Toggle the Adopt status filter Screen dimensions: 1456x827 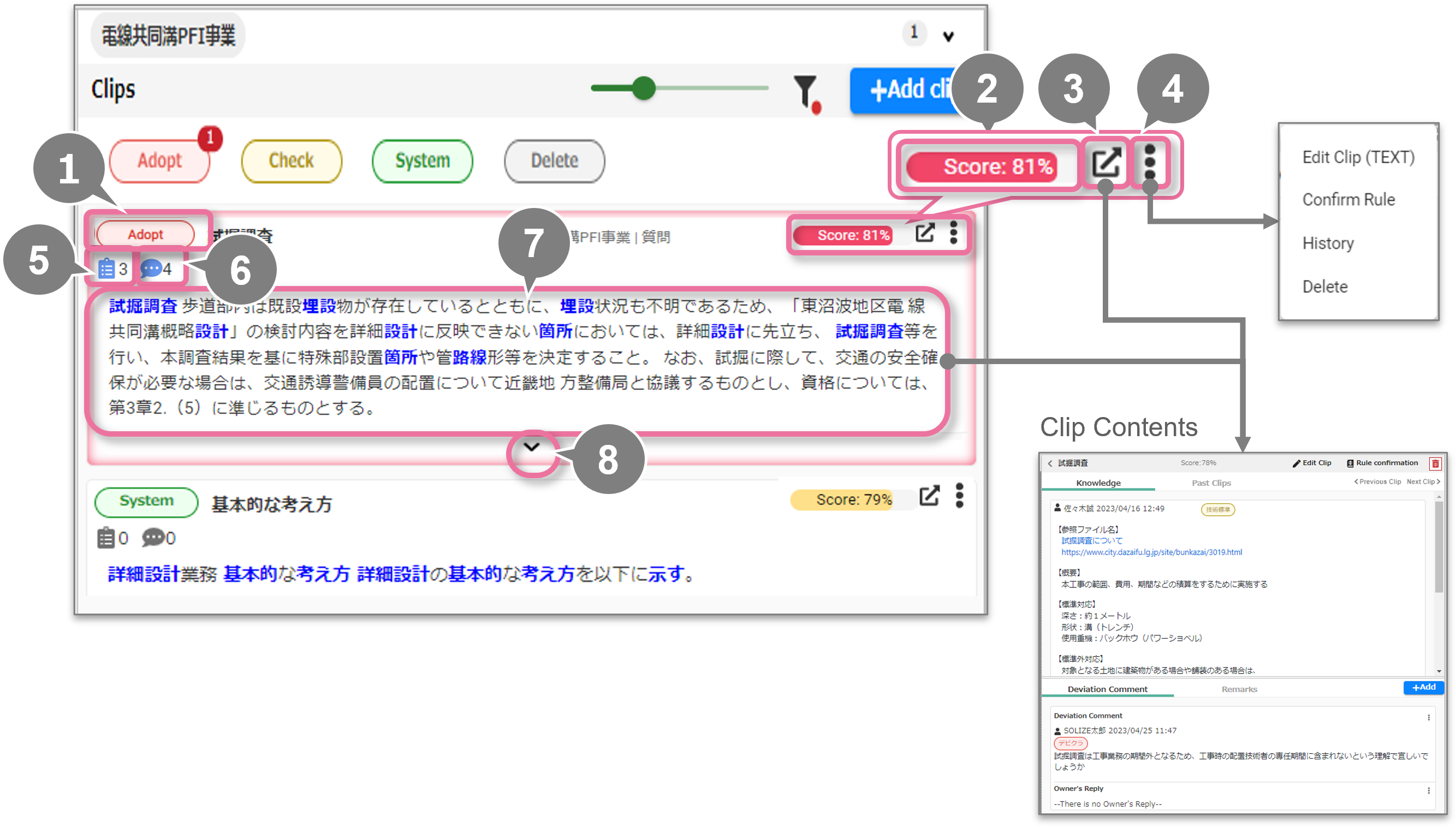[x=159, y=160]
